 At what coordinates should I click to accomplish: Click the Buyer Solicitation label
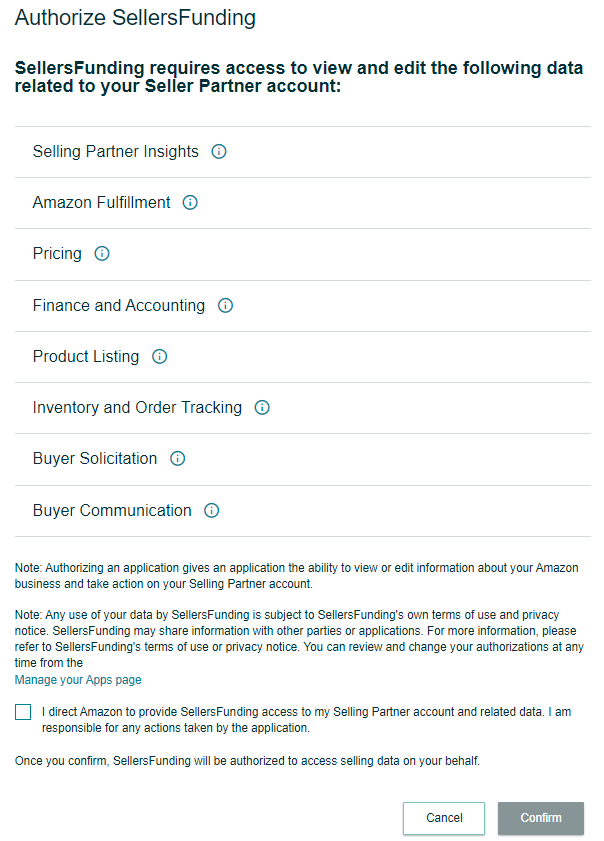95,459
